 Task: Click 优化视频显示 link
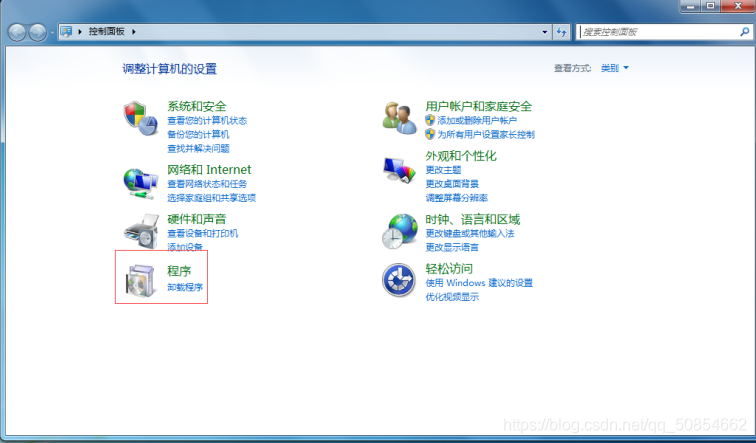click(452, 297)
